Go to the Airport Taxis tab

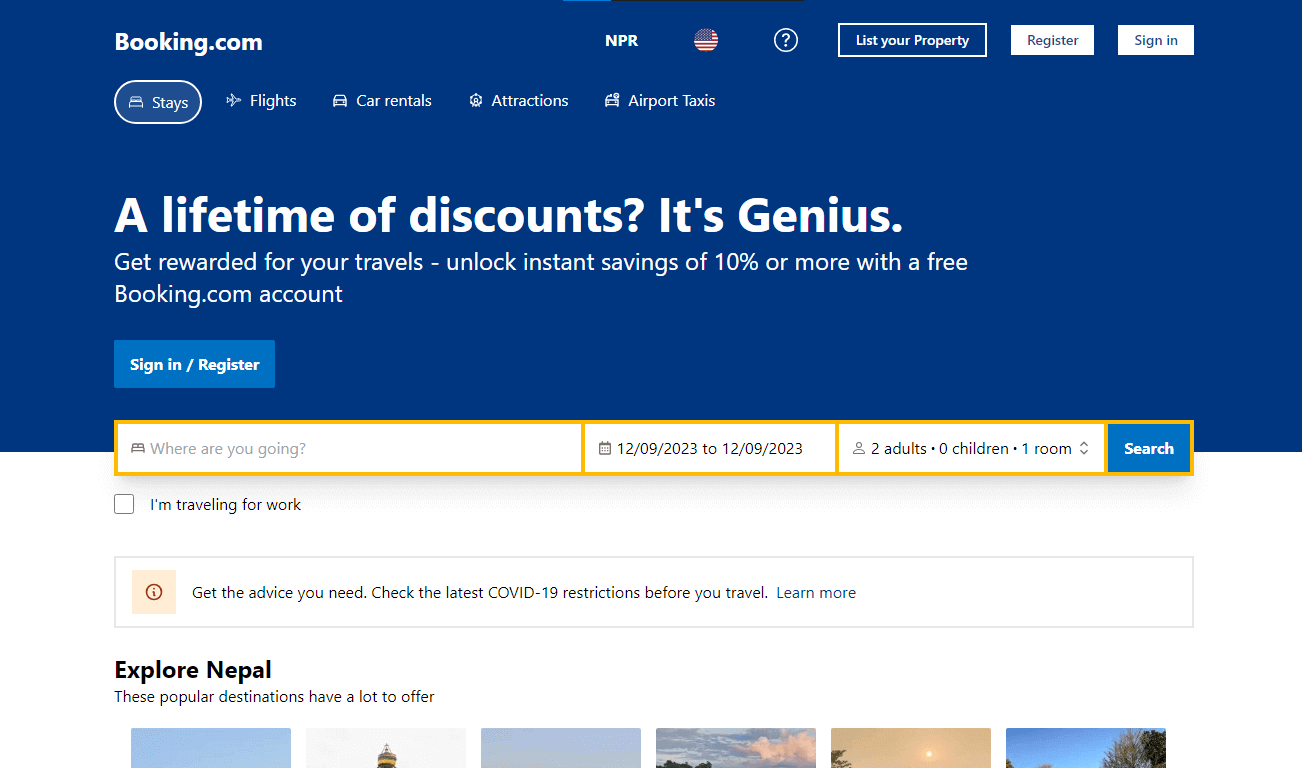[660, 101]
